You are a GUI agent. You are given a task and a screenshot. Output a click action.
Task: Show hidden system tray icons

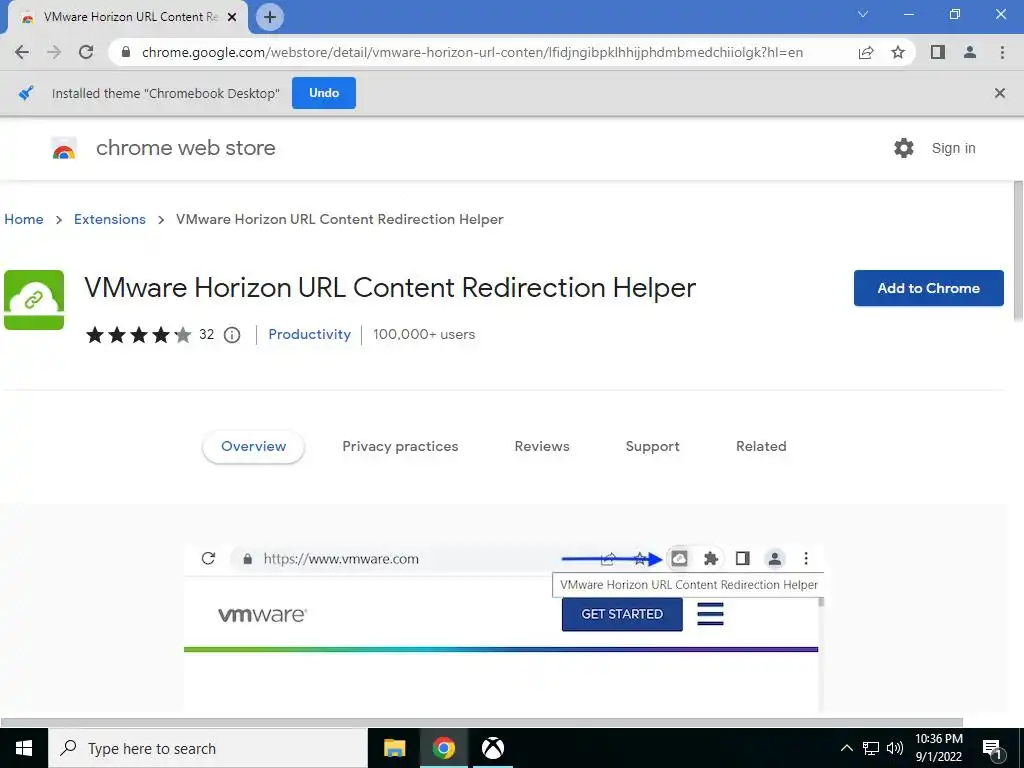846,748
